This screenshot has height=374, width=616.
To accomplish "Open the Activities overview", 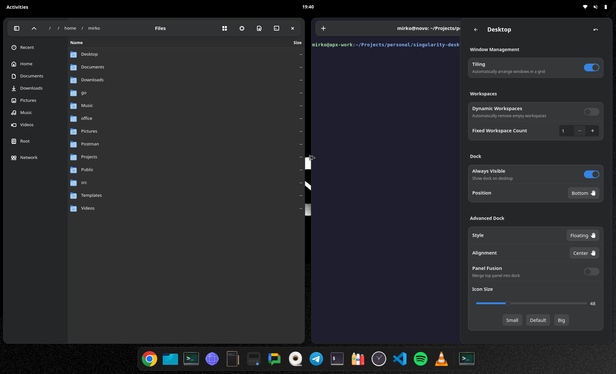I will click(x=17, y=7).
